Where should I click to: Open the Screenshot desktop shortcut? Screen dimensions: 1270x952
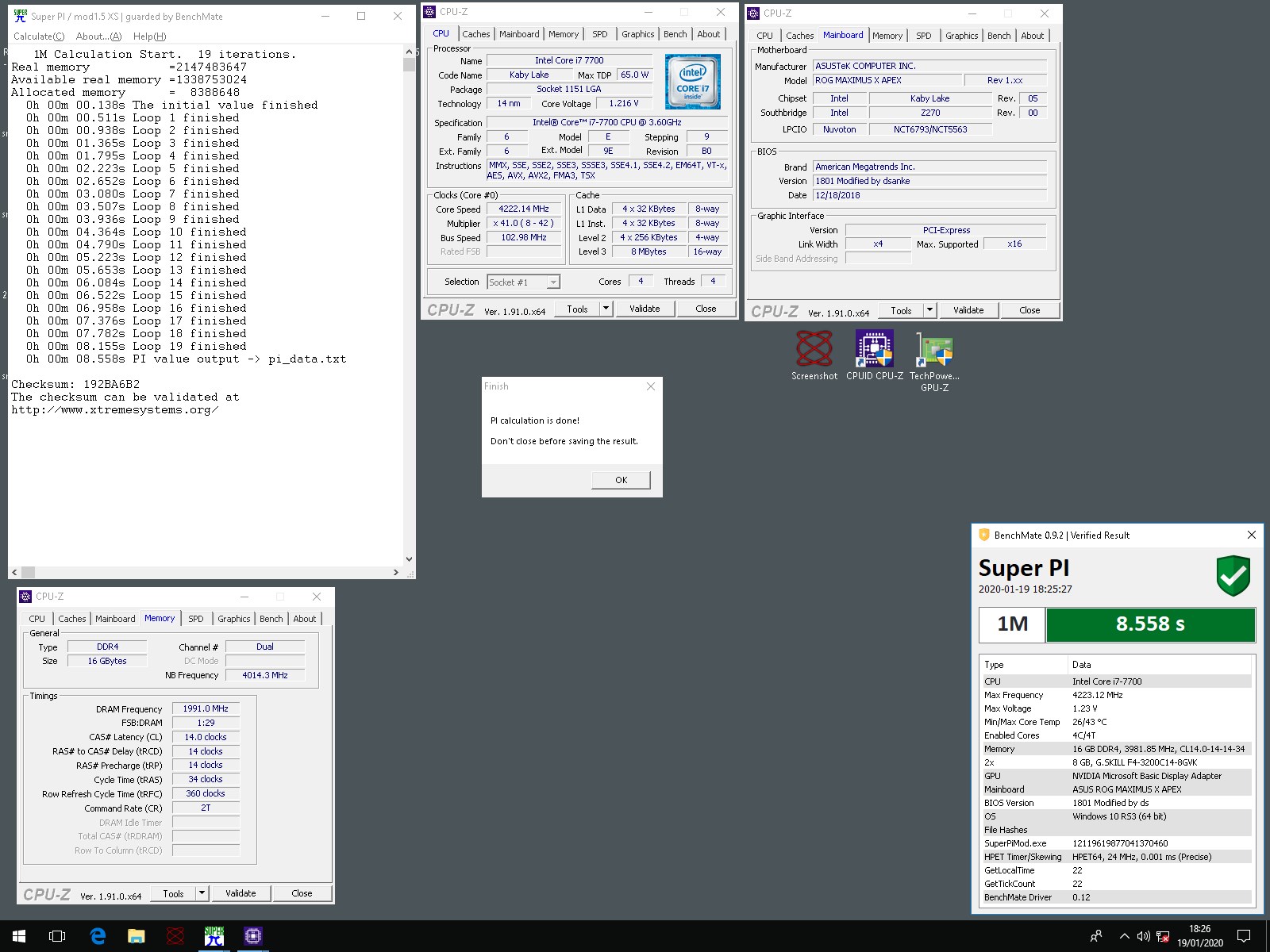[814, 355]
